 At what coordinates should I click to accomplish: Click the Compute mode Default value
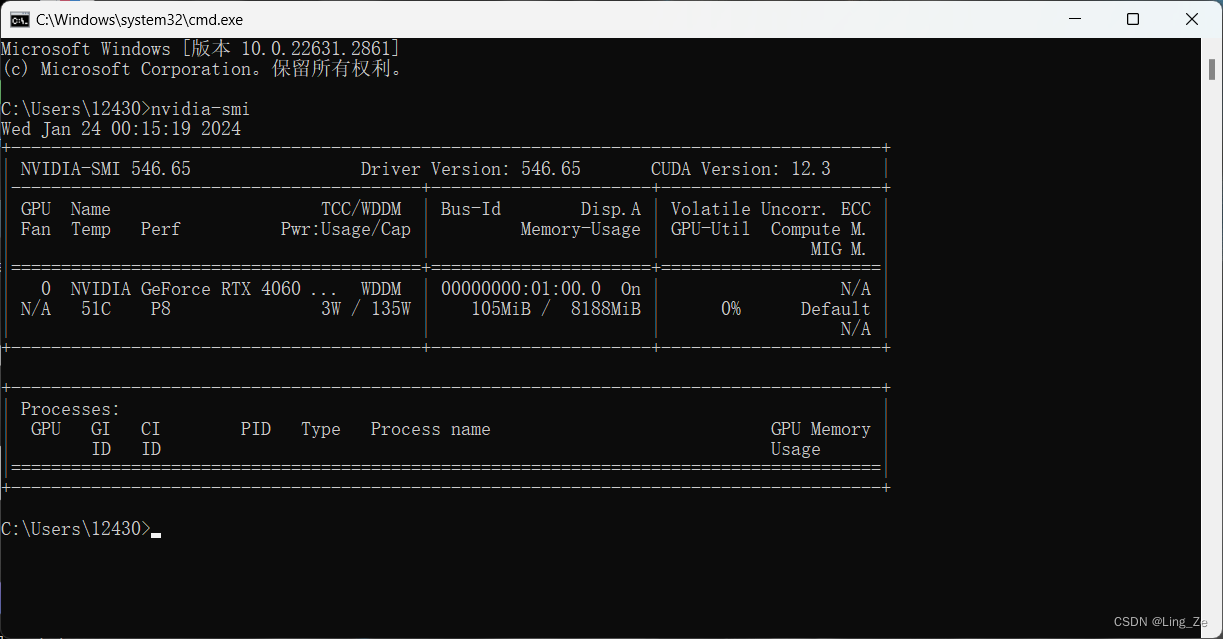(x=836, y=309)
